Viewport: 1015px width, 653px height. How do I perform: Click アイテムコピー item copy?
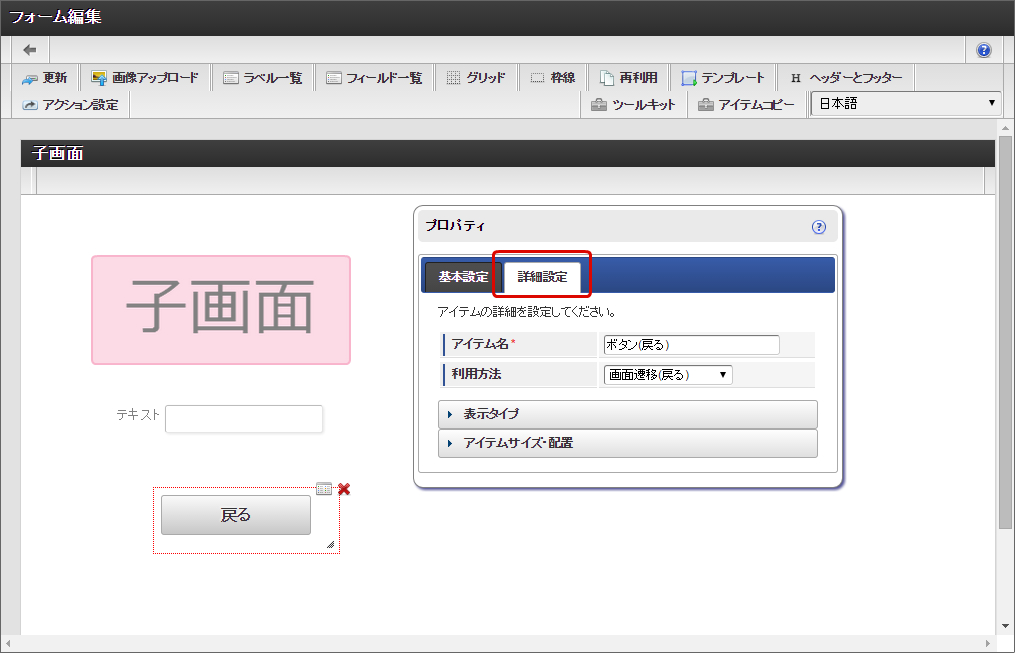746,105
